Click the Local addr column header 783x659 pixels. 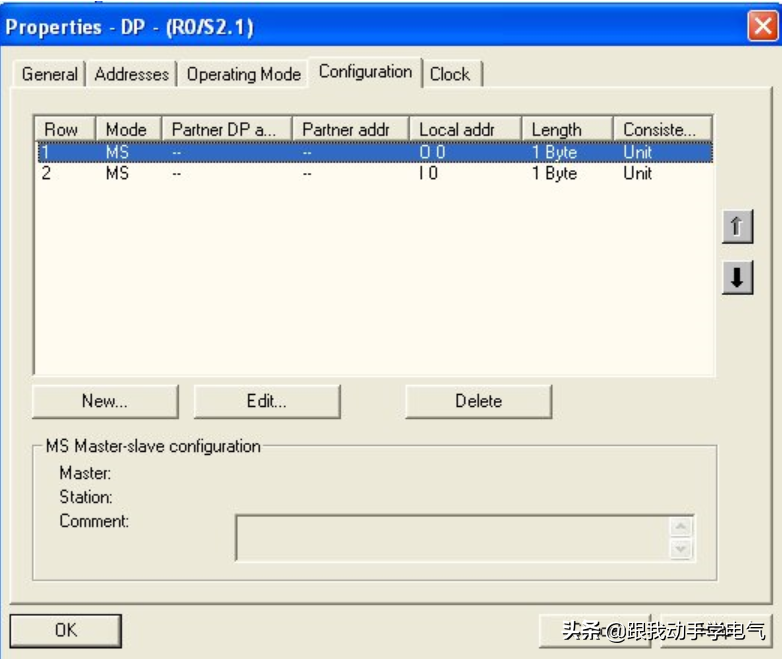[465, 129]
